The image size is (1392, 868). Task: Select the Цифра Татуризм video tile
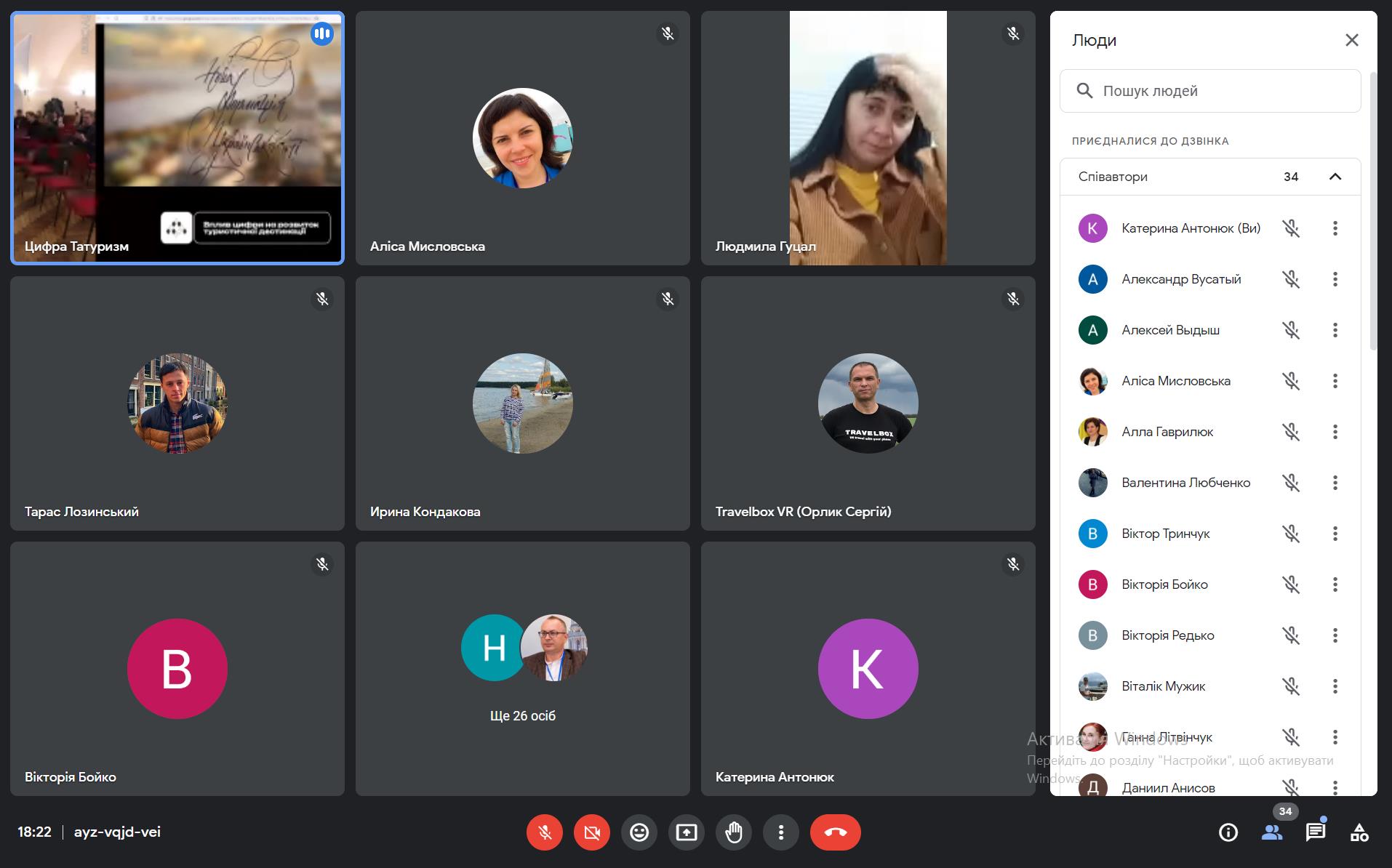[177, 138]
